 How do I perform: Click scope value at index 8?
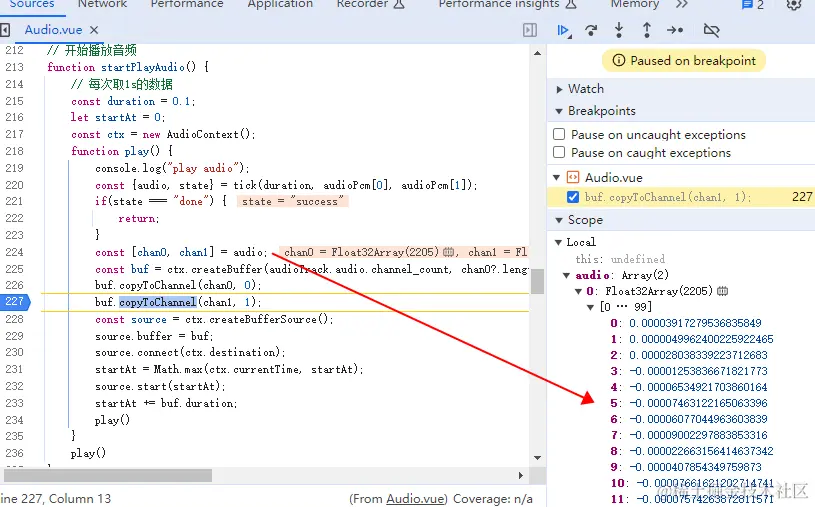click(701, 451)
